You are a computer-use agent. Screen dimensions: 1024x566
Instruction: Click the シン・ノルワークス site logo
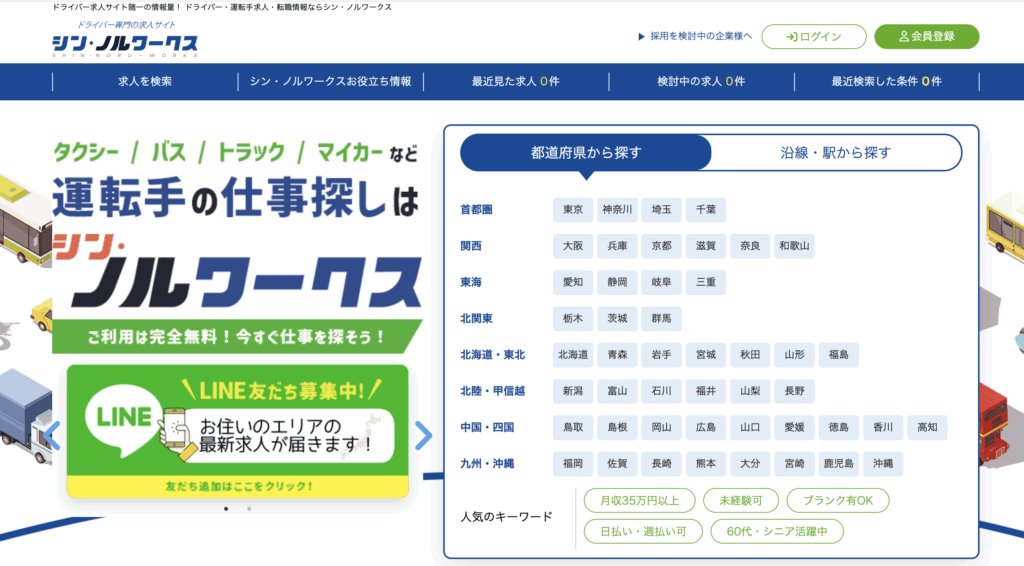click(x=125, y=42)
